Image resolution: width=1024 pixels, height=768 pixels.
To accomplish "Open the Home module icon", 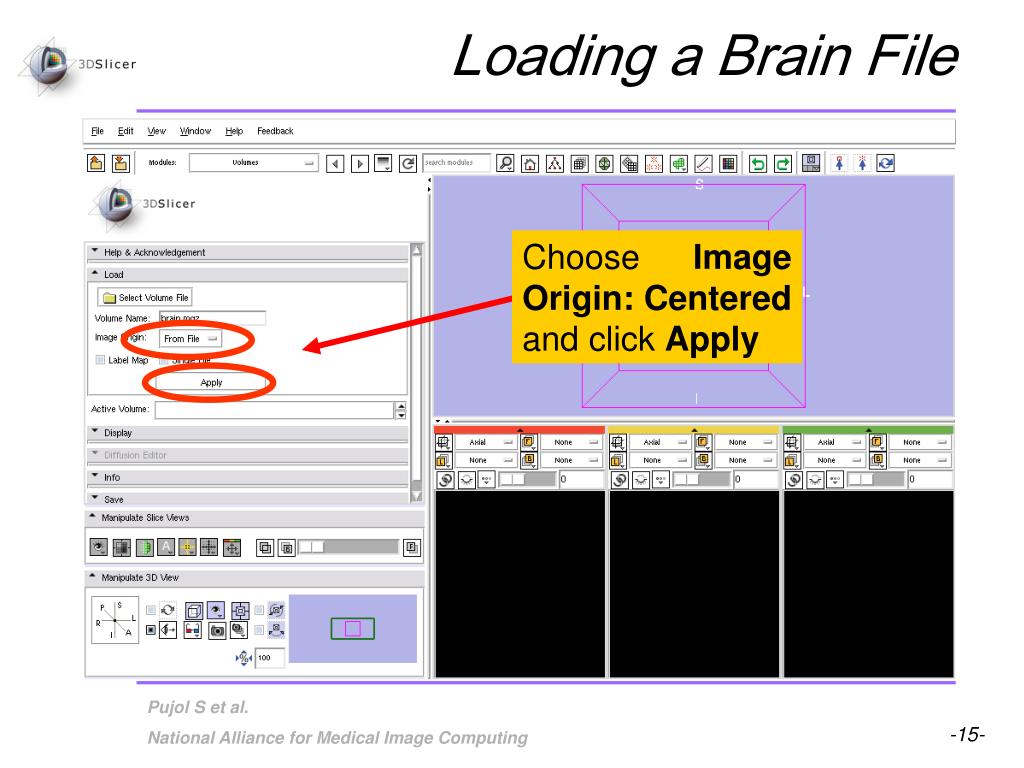I will coord(530,163).
